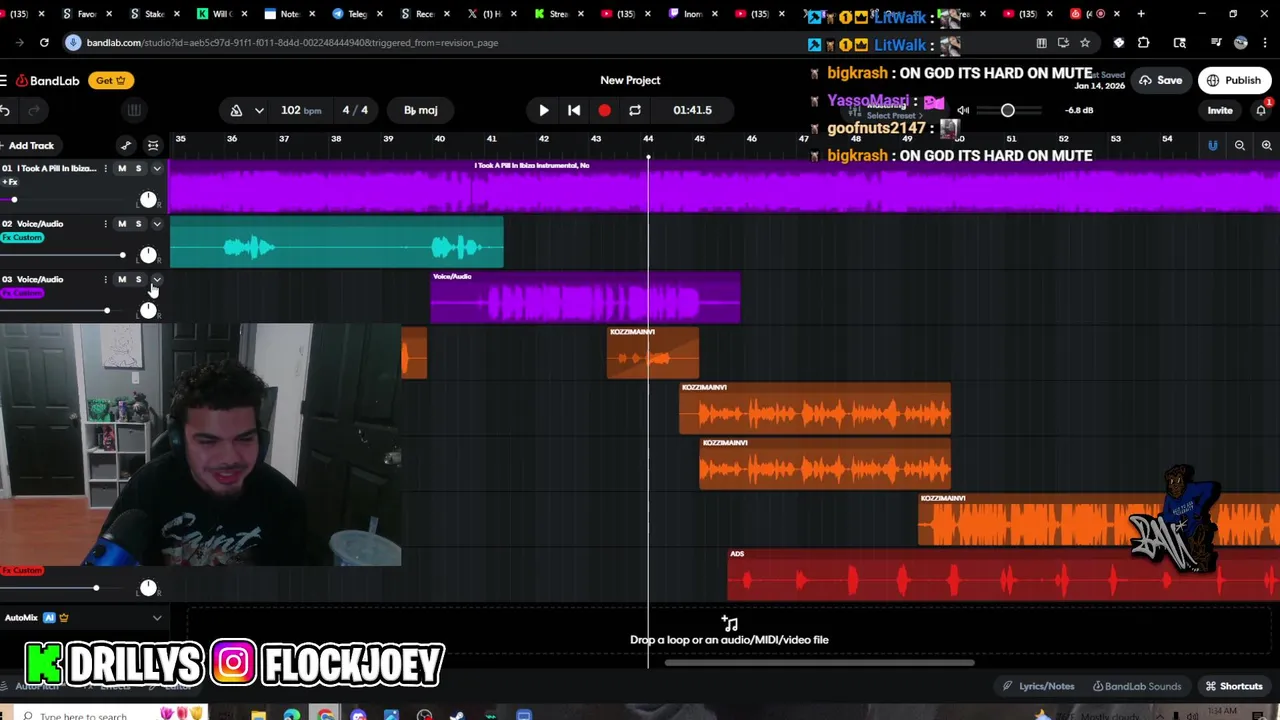Open the teal Fx Custom tag on track 02
The width and height of the screenshot is (1280, 720).
(22, 237)
